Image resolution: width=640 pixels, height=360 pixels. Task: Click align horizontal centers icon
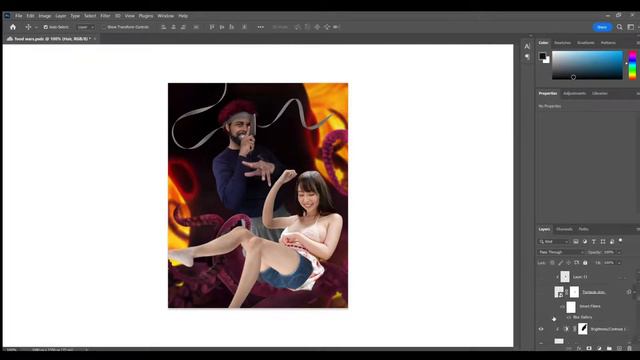(173, 27)
